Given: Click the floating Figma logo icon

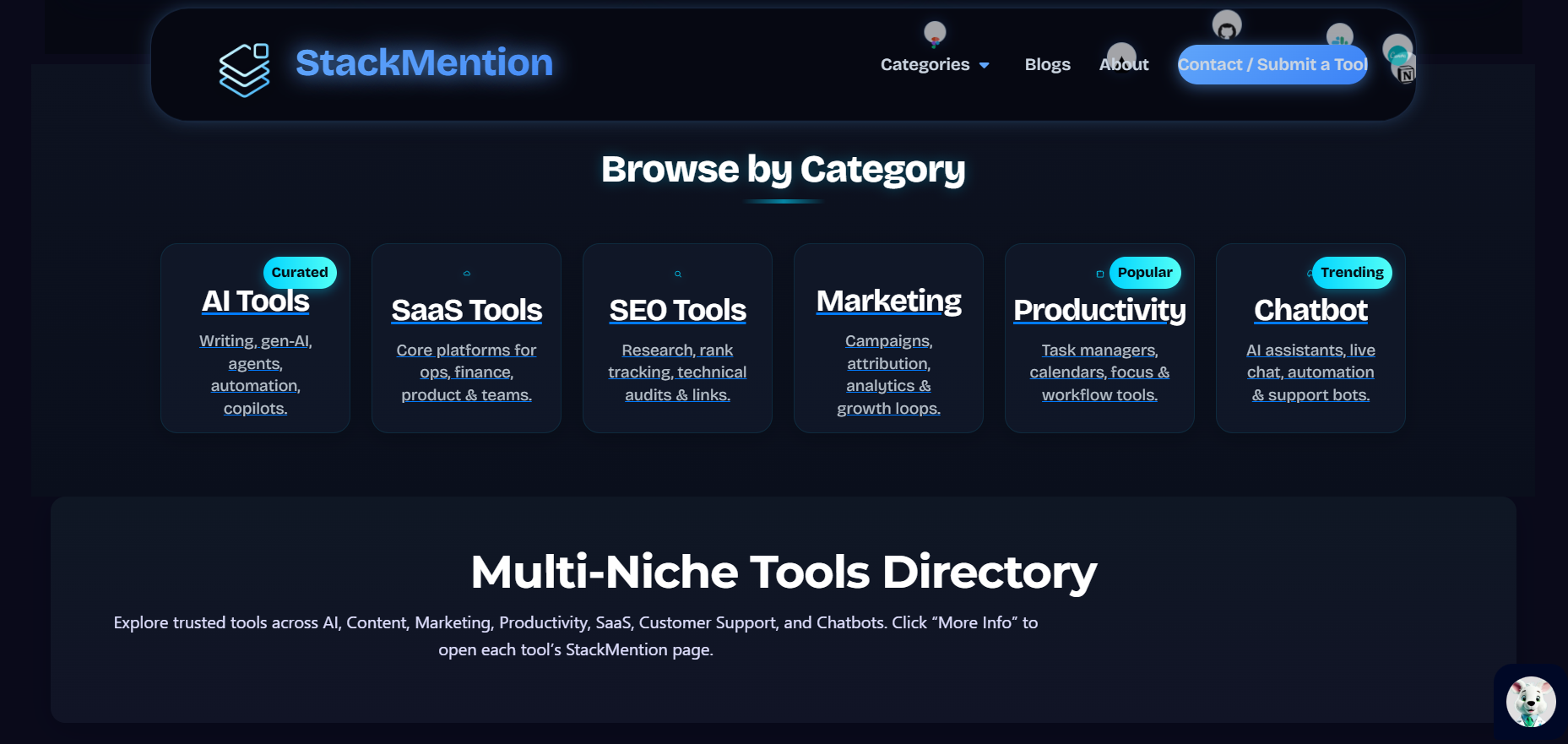Looking at the screenshot, I should (x=935, y=34).
